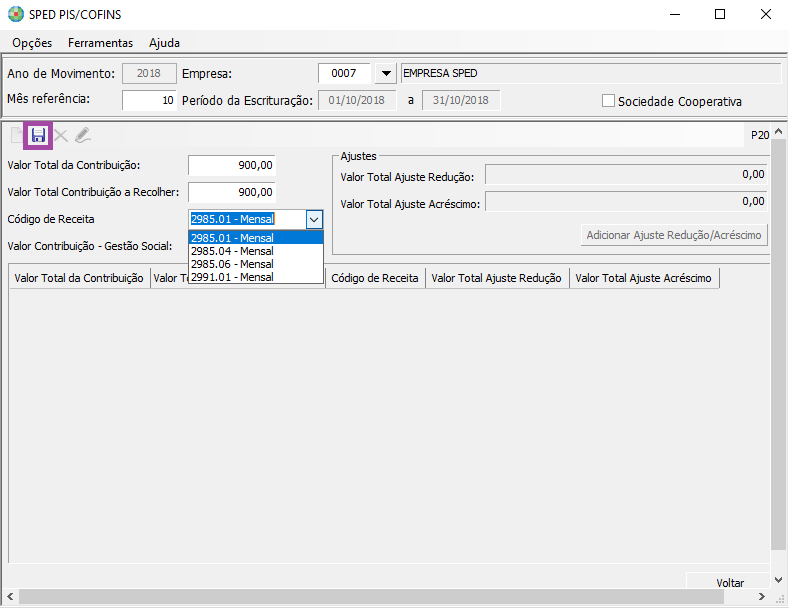789x608 pixels.
Task: Select option 2985.01 - Mensal in list
Action: 256,238
